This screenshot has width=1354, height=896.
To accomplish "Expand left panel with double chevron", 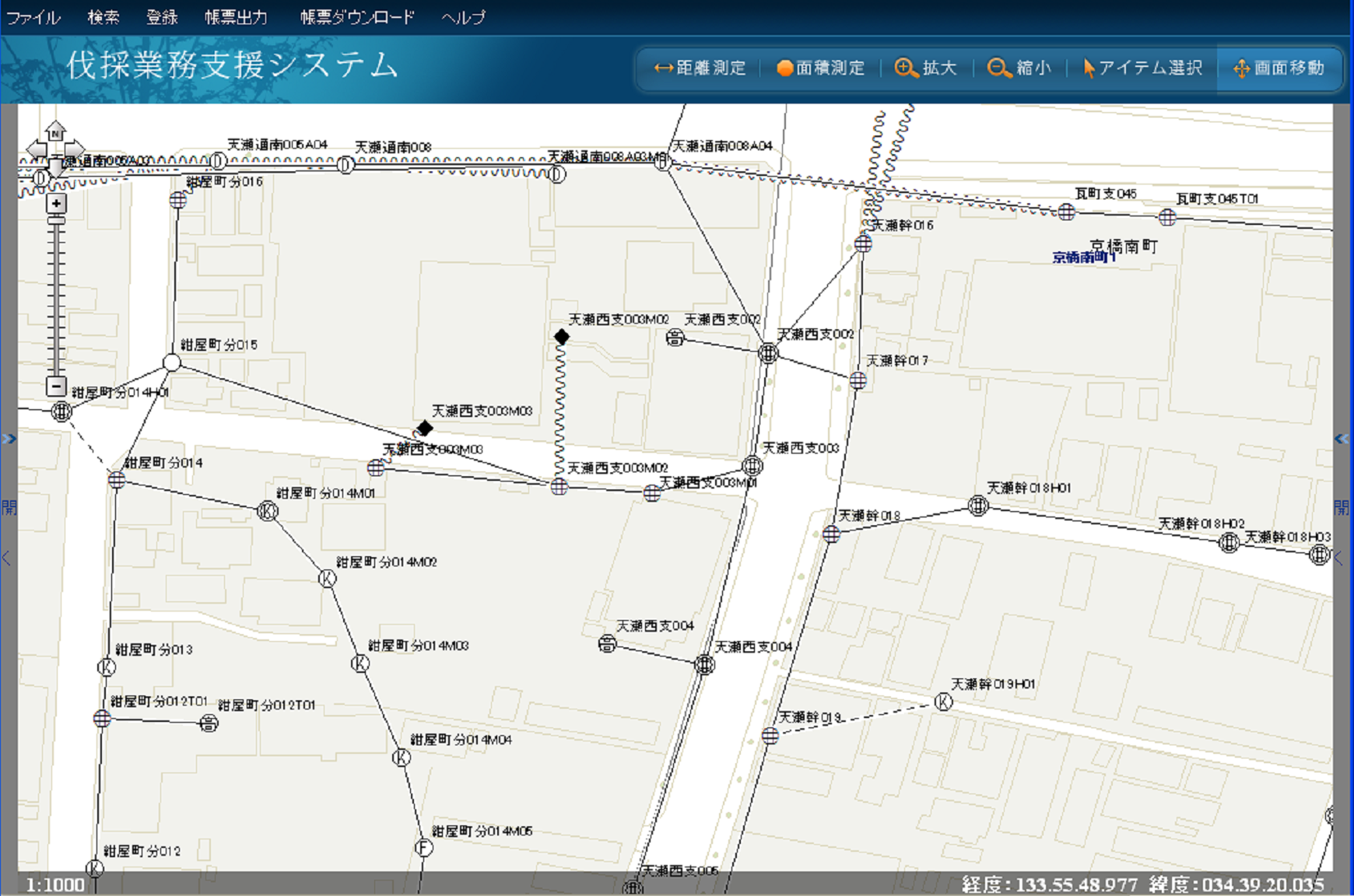I will point(9,439).
